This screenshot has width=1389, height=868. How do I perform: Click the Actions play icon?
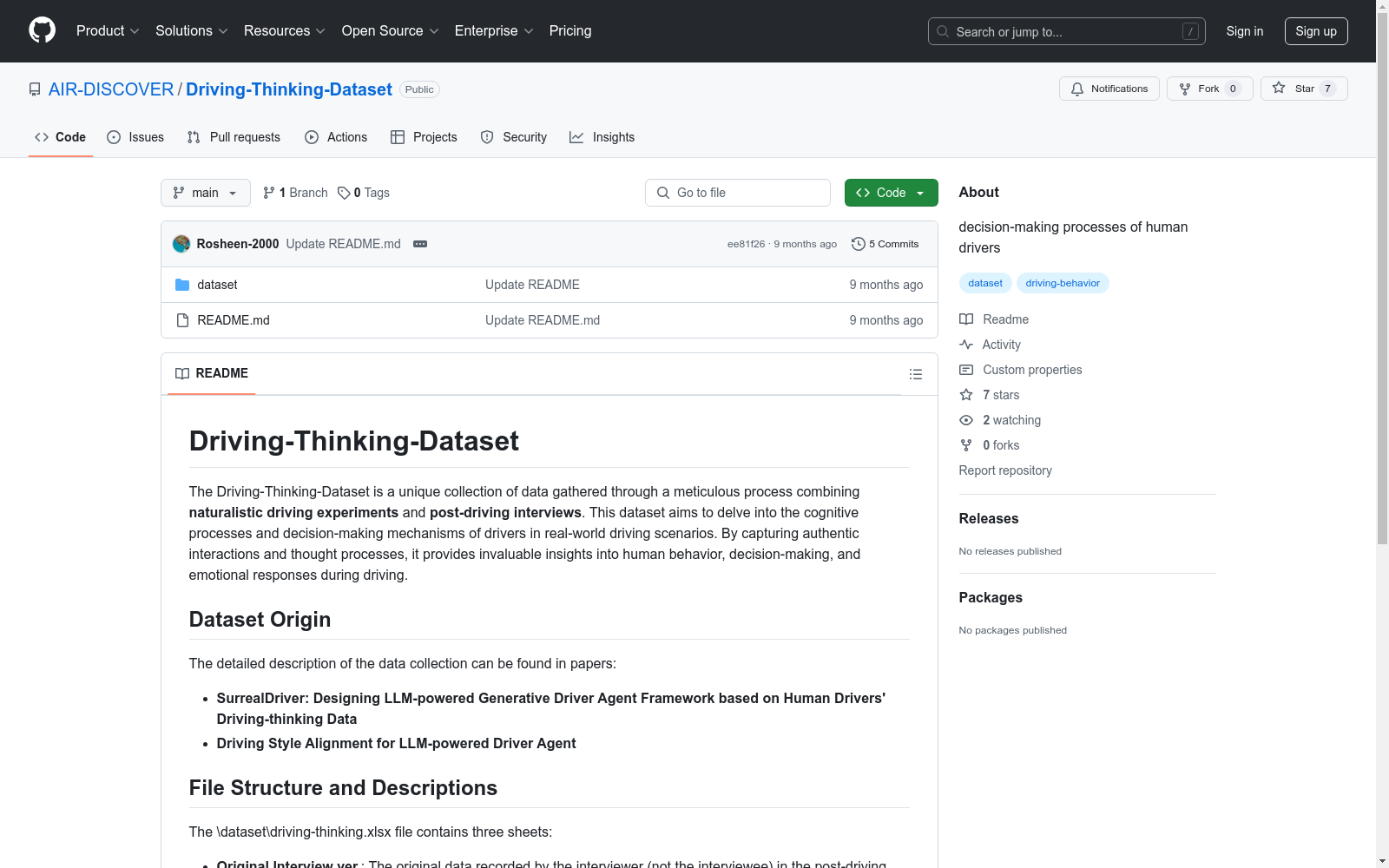point(312,137)
